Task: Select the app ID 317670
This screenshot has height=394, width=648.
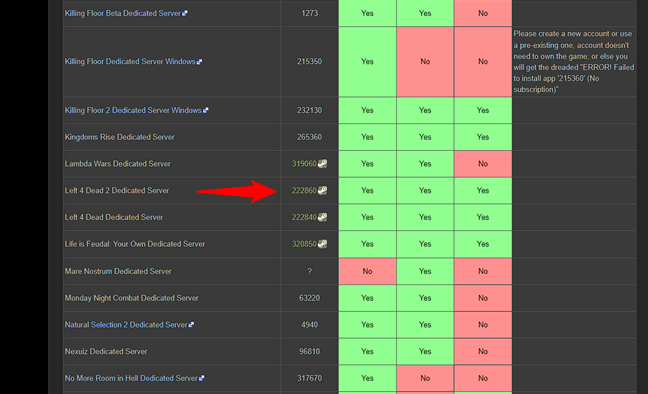Action: [x=310, y=378]
